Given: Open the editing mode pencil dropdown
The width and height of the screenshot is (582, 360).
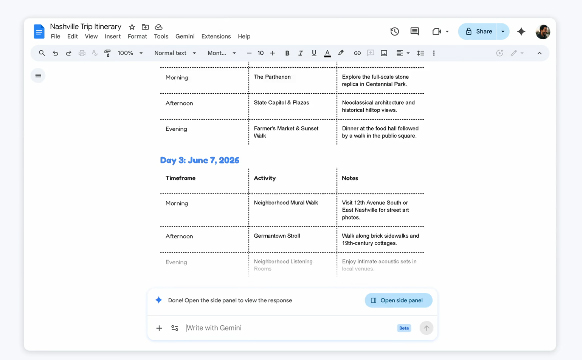Looking at the screenshot, I should pyautogui.click(x=517, y=53).
